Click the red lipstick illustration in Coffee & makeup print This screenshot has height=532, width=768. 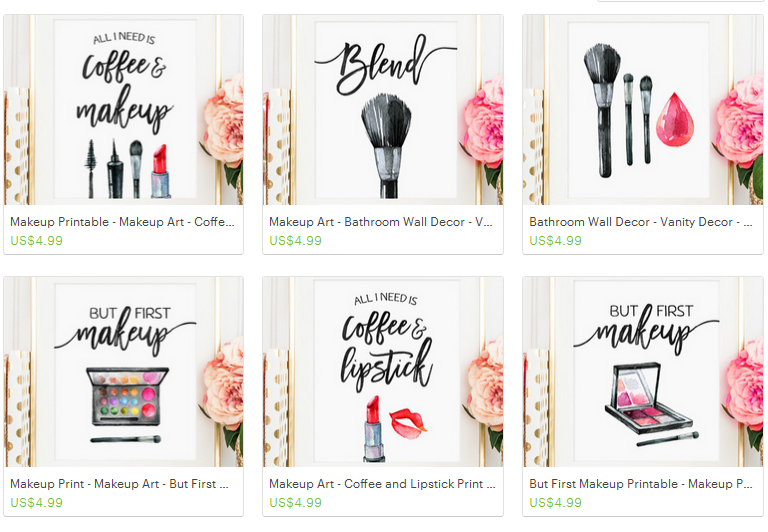160,171
